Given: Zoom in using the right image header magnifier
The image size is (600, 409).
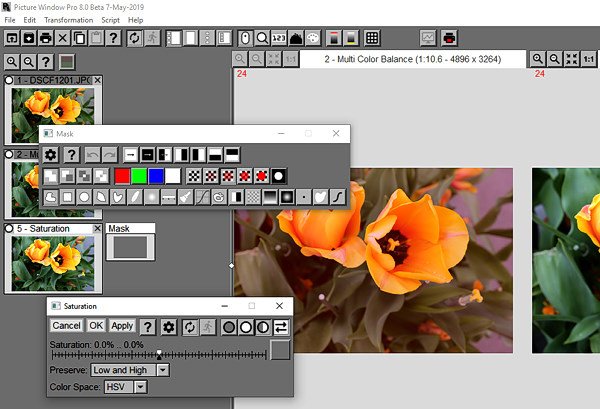Looking at the screenshot, I should click(538, 59).
